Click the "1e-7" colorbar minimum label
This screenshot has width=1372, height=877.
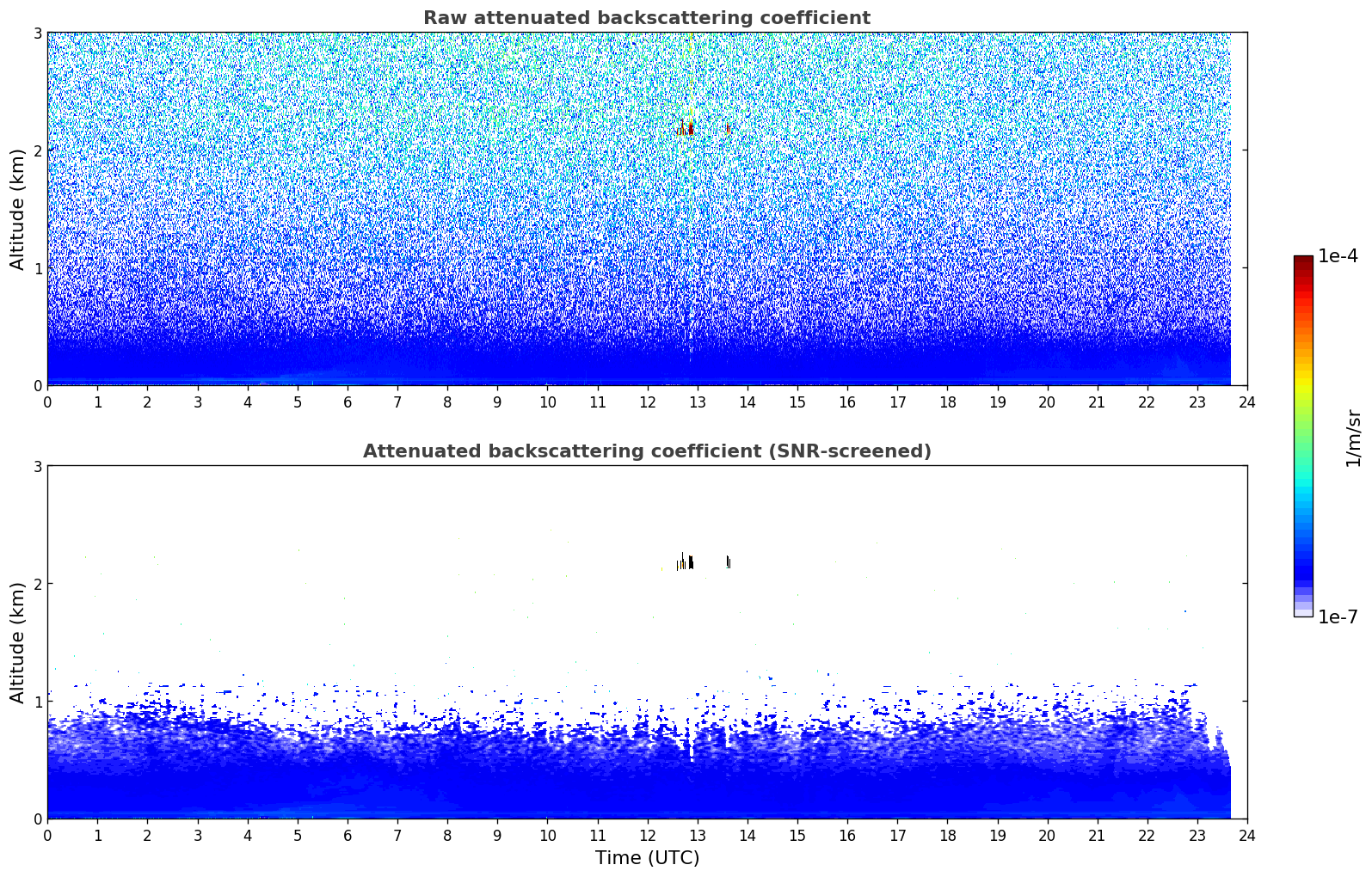[x=1337, y=617]
